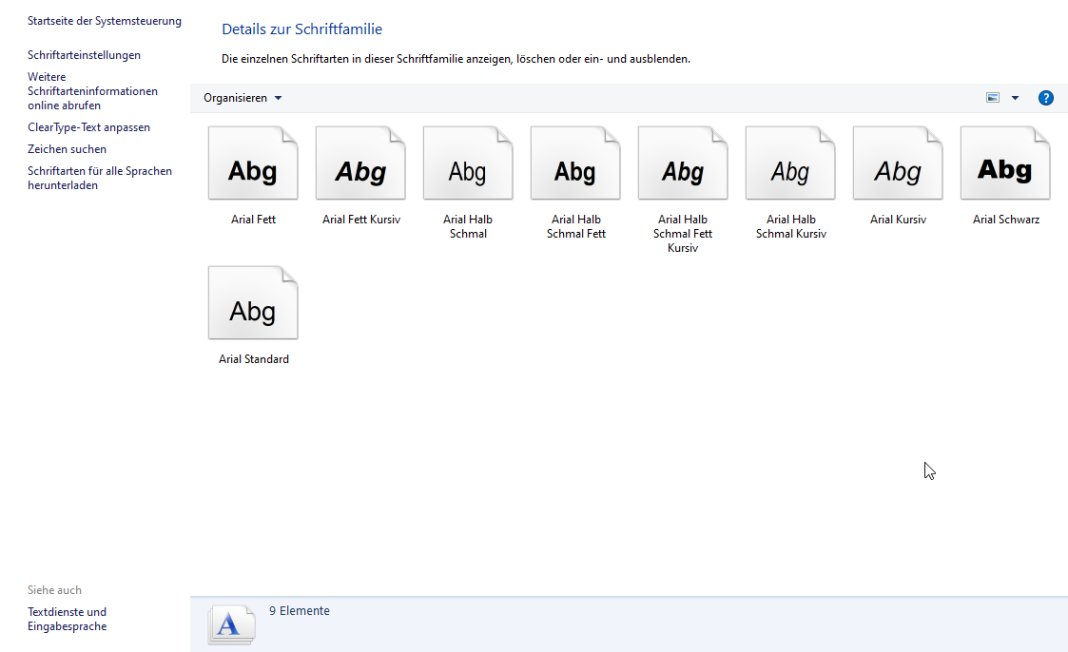This screenshot has width=1068, height=652.
Task: Open Startseite der Systemsteuerung link
Action: [104, 20]
